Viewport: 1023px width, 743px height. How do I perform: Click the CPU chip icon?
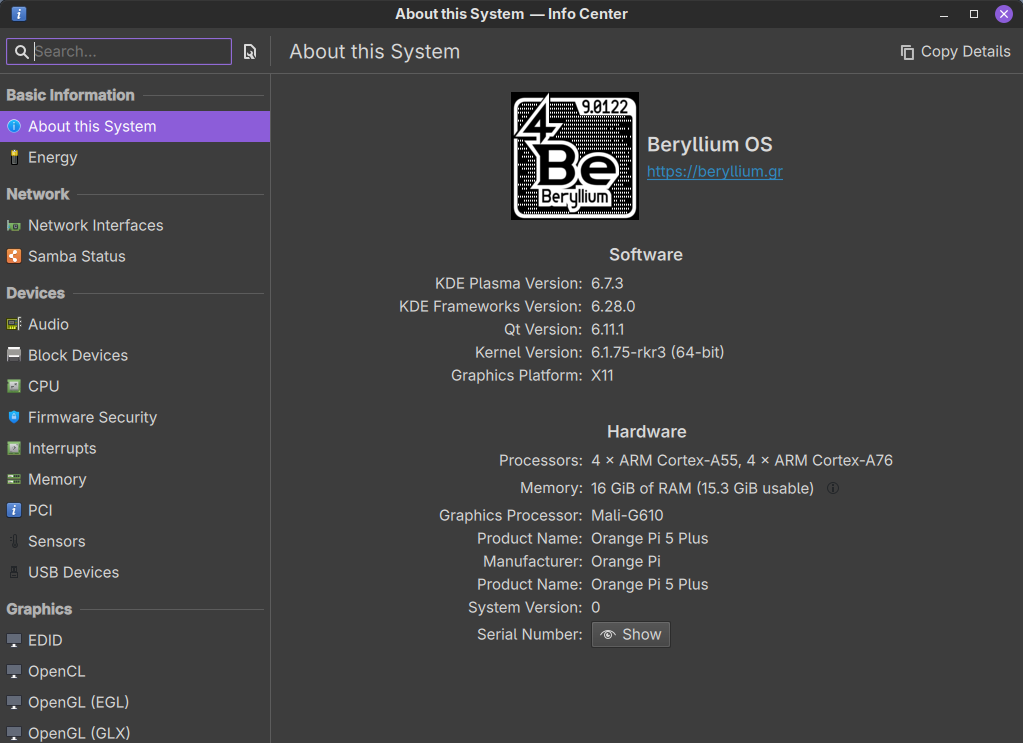coord(14,386)
